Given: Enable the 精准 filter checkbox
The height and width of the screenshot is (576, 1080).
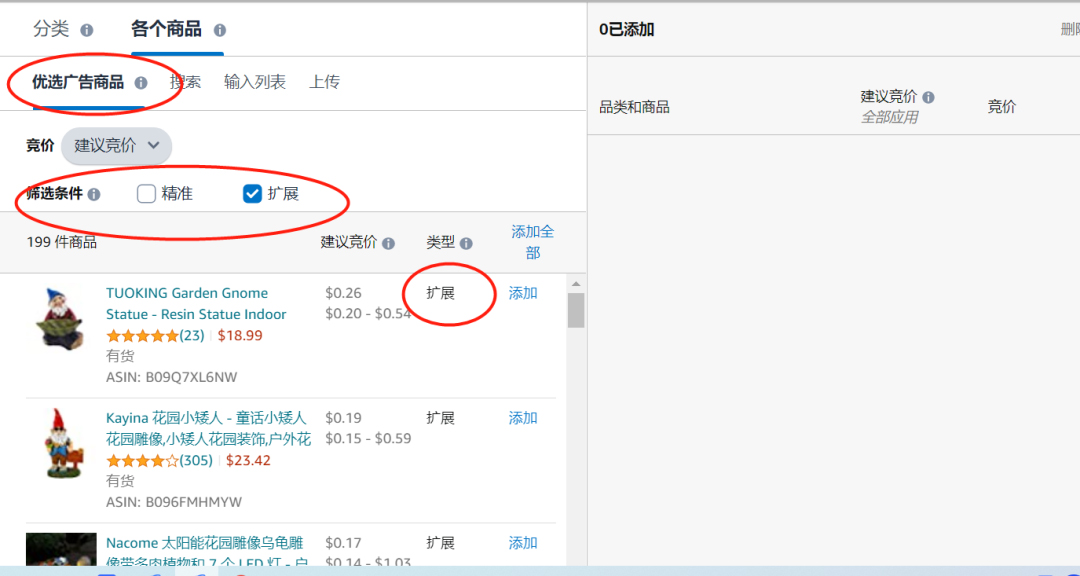Looking at the screenshot, I should 146,194.
